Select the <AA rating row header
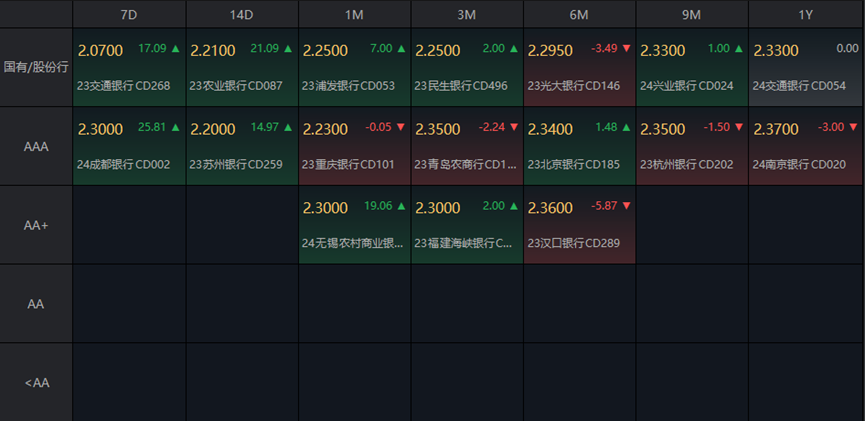The width and height of the screenshot is (865, 421). [36, 382]
